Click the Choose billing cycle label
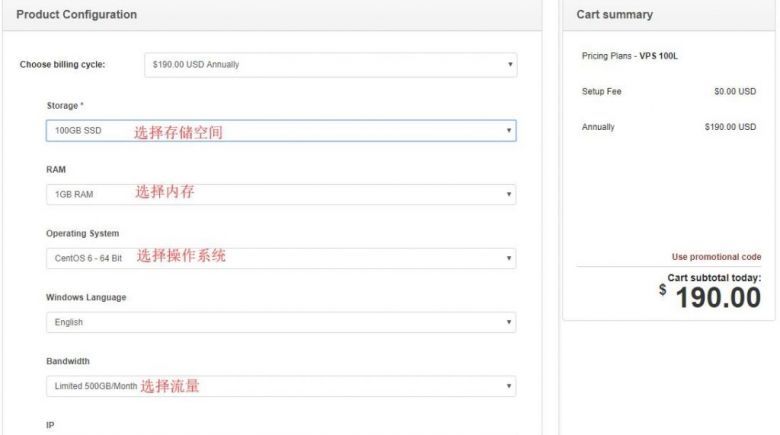The image size is (780, 435). point(63,65)
